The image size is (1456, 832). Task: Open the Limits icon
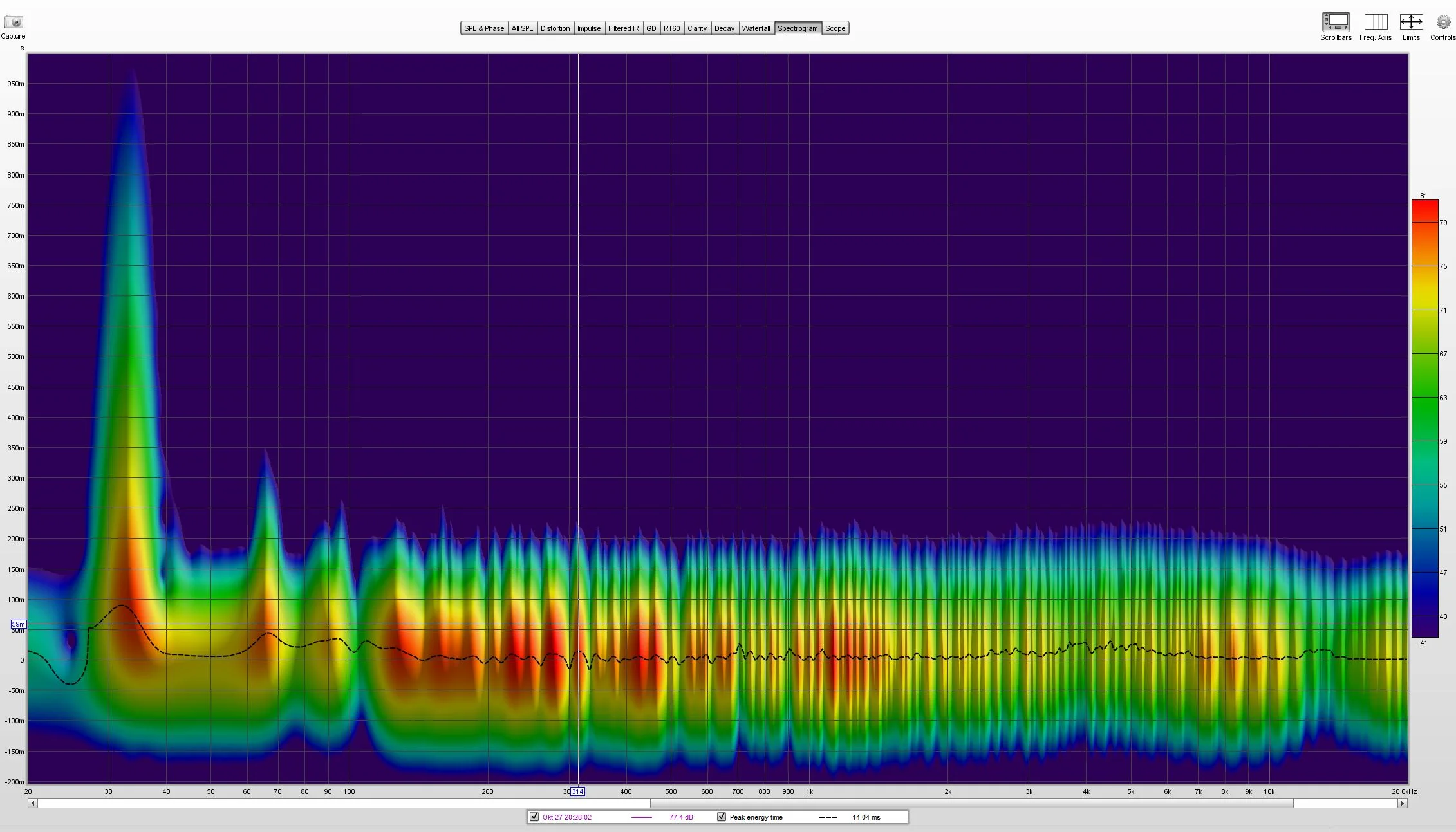pyautogui.click(x=1411, y=22)
